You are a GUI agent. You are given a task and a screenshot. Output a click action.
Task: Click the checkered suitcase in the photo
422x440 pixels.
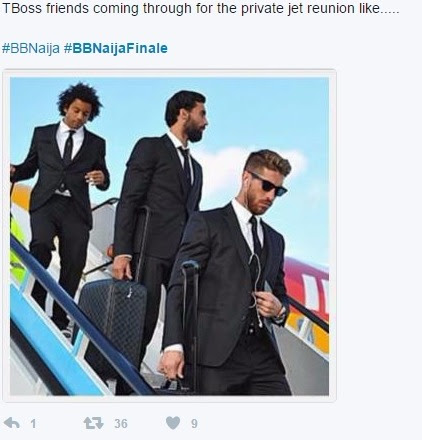112,320
